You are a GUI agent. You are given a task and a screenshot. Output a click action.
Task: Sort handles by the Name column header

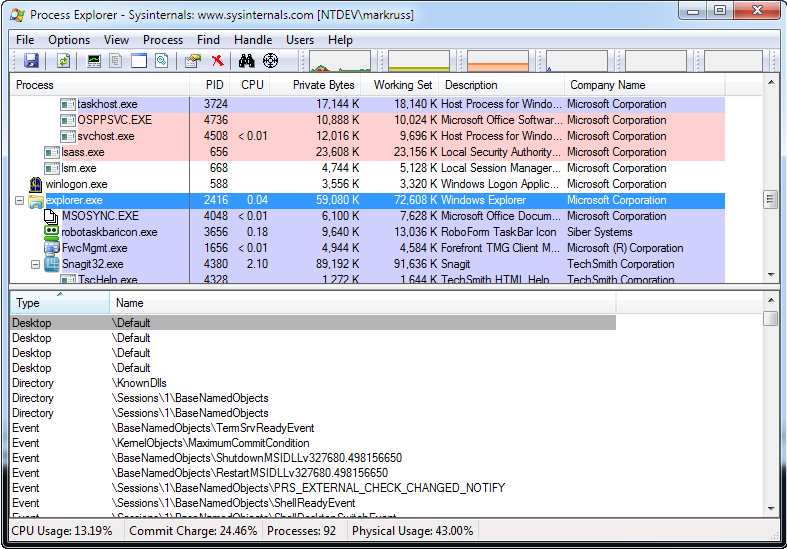[x=363, y=303]
